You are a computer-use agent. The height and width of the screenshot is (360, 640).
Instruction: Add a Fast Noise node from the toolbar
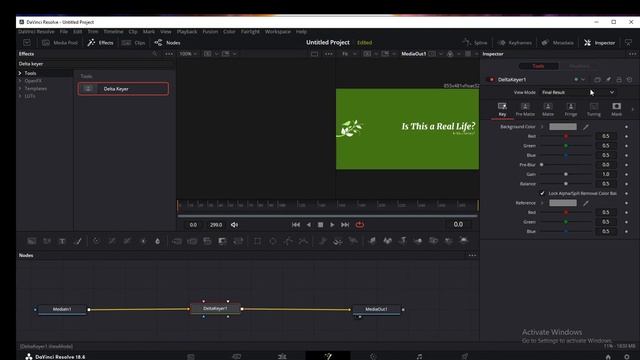click(x=47, y=241)
